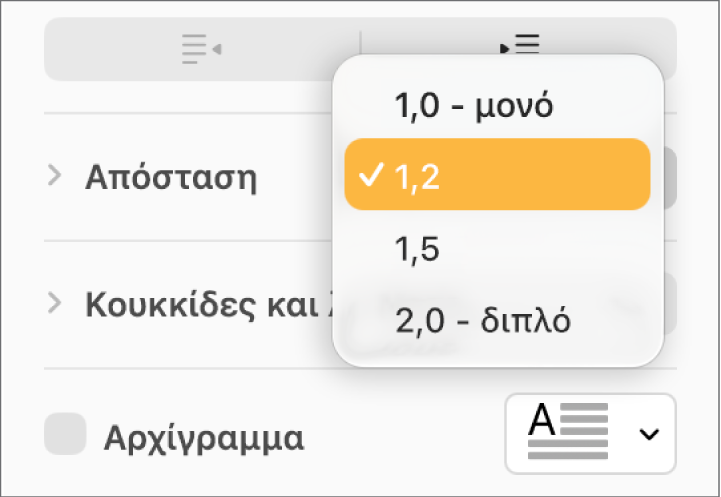
Task: Click the decrease indent icon
Action: click(x=202, y=49)
